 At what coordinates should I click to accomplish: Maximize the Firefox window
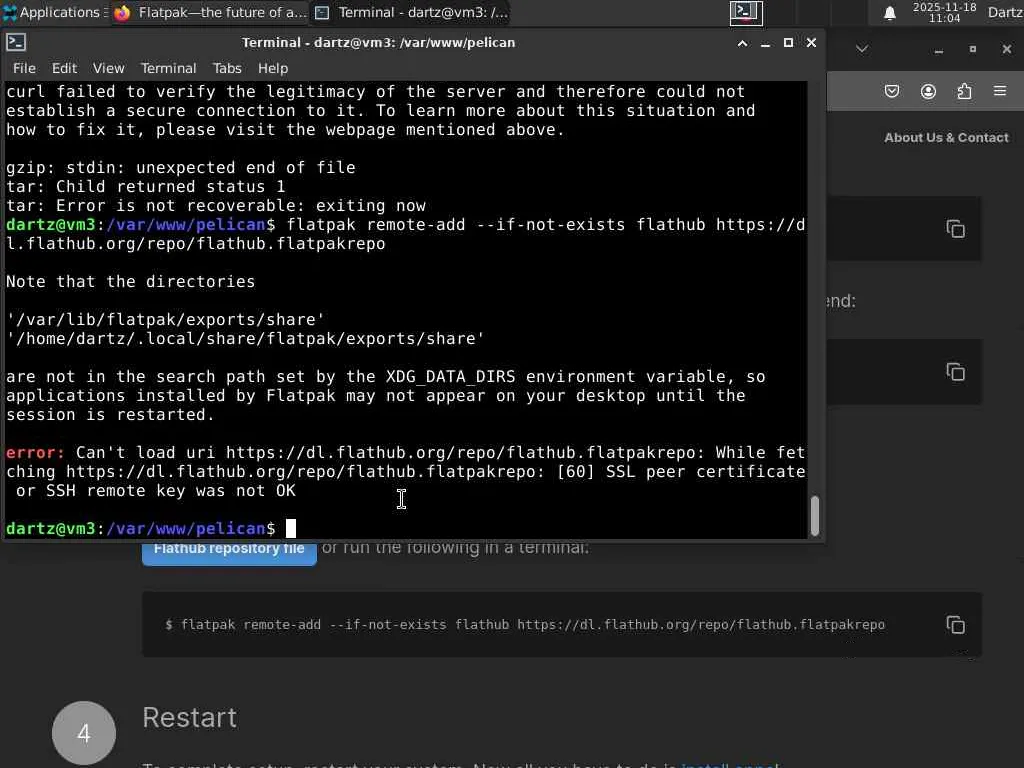tap(972, 49)
